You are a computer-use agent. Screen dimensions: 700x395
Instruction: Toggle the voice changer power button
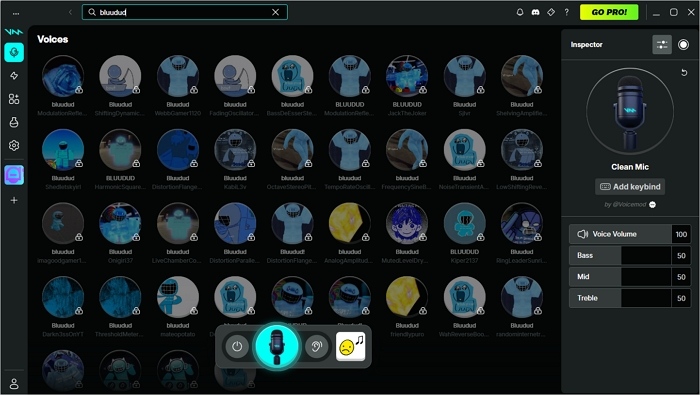[237, 346]
